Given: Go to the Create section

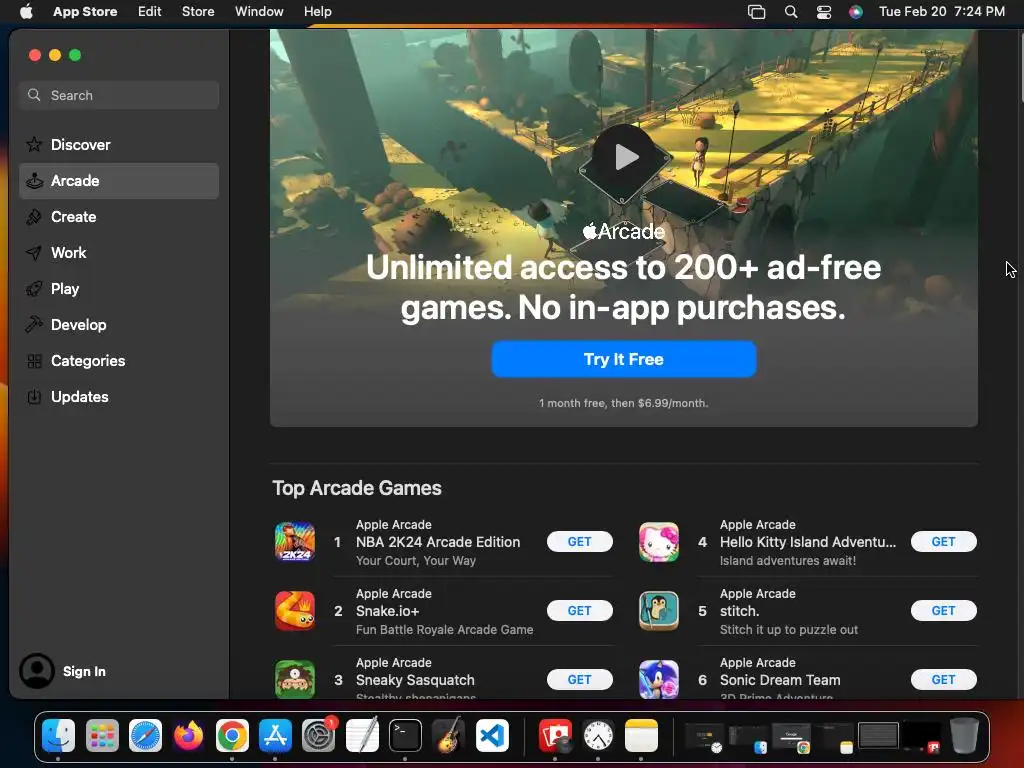Looking at the screenshot, I should coord(119,217).
